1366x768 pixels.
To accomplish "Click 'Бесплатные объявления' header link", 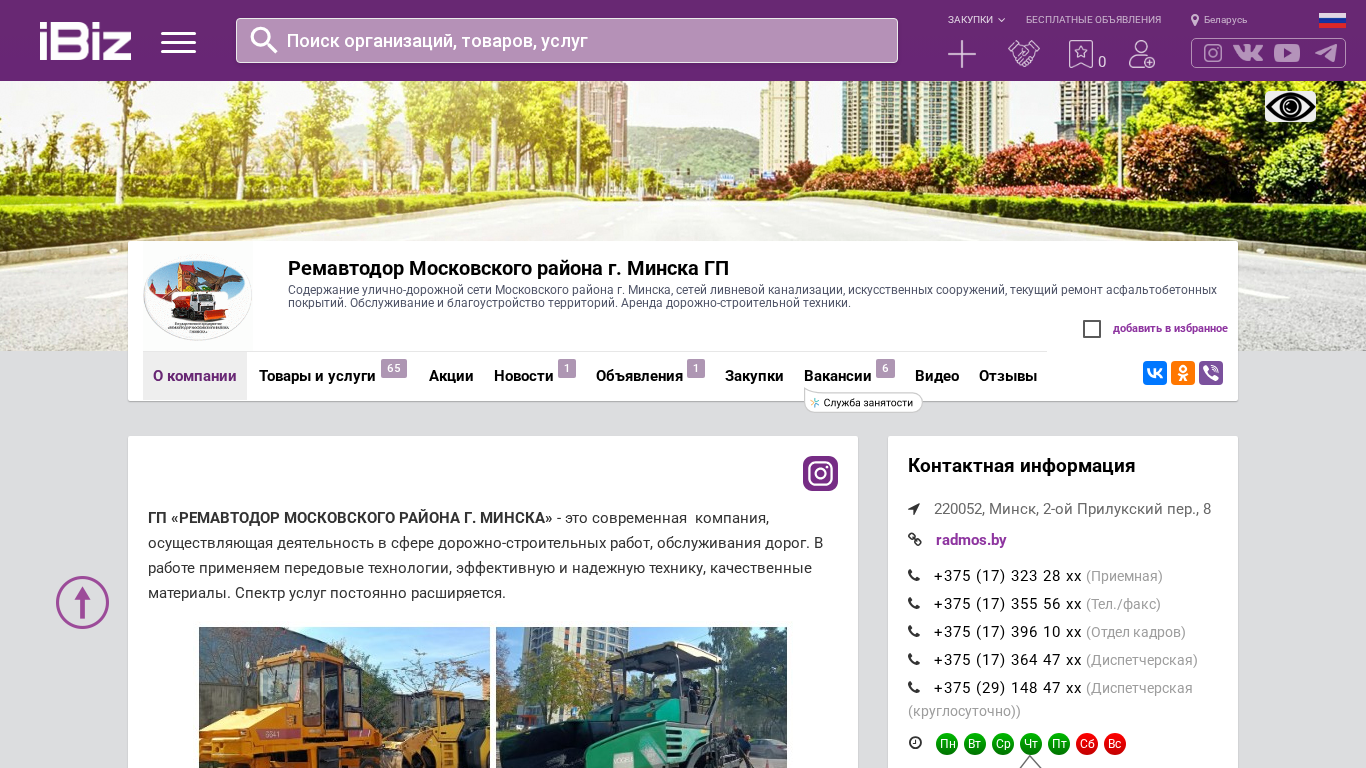I will 1093,20.
